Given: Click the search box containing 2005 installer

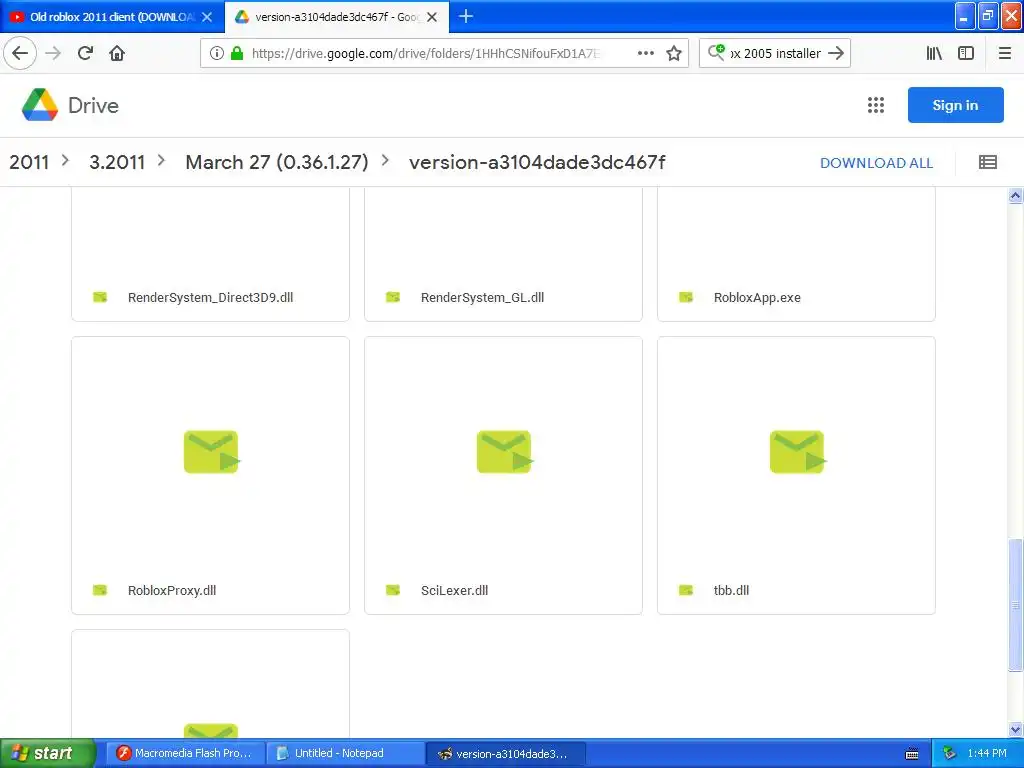Looking at the screenshot, I should pos(775,53).
